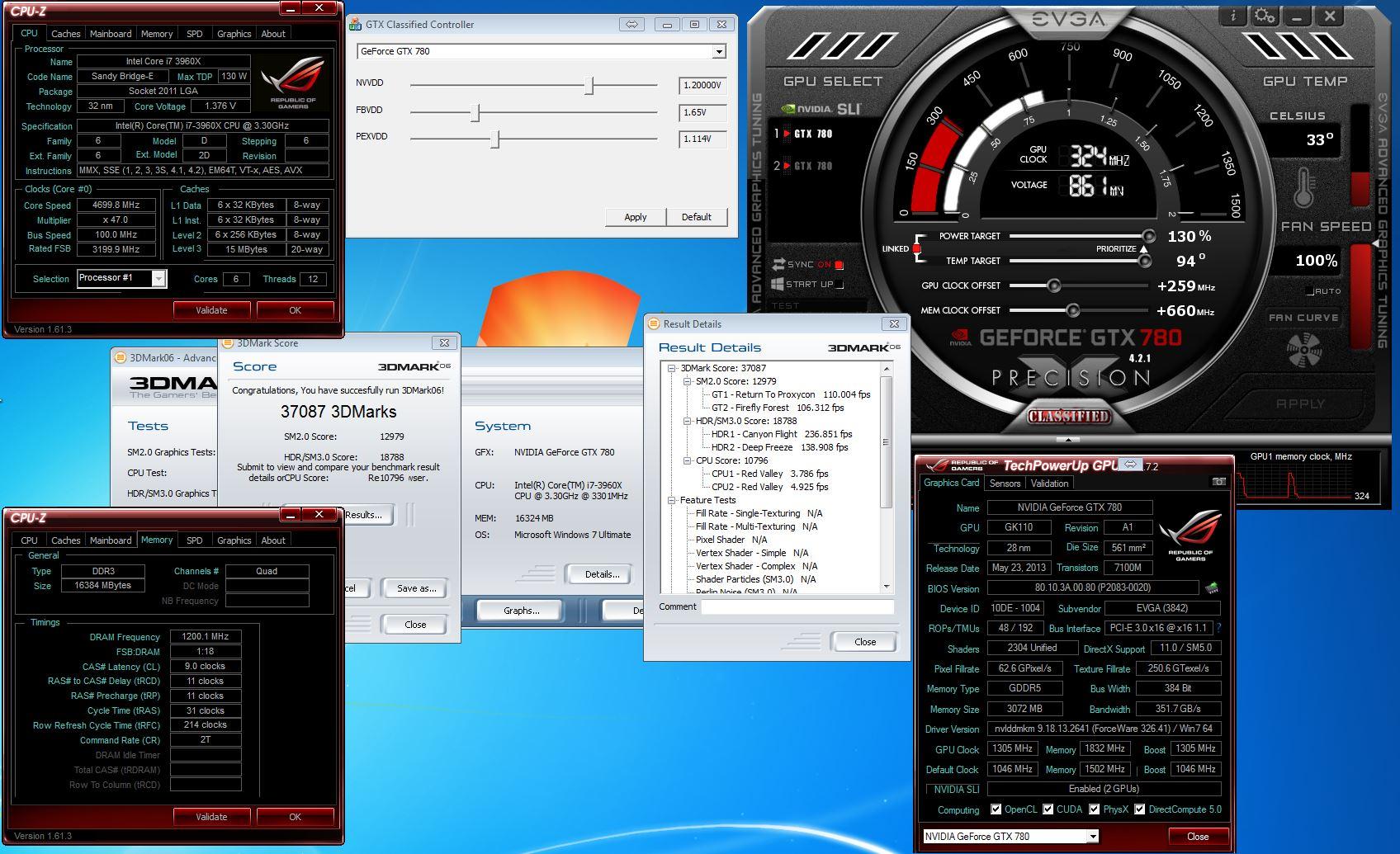The height and width of the screenshot is (854, 1400).
Task: Click the PEXVDD 1.114V value field
Action: click(x=702, y=139)
